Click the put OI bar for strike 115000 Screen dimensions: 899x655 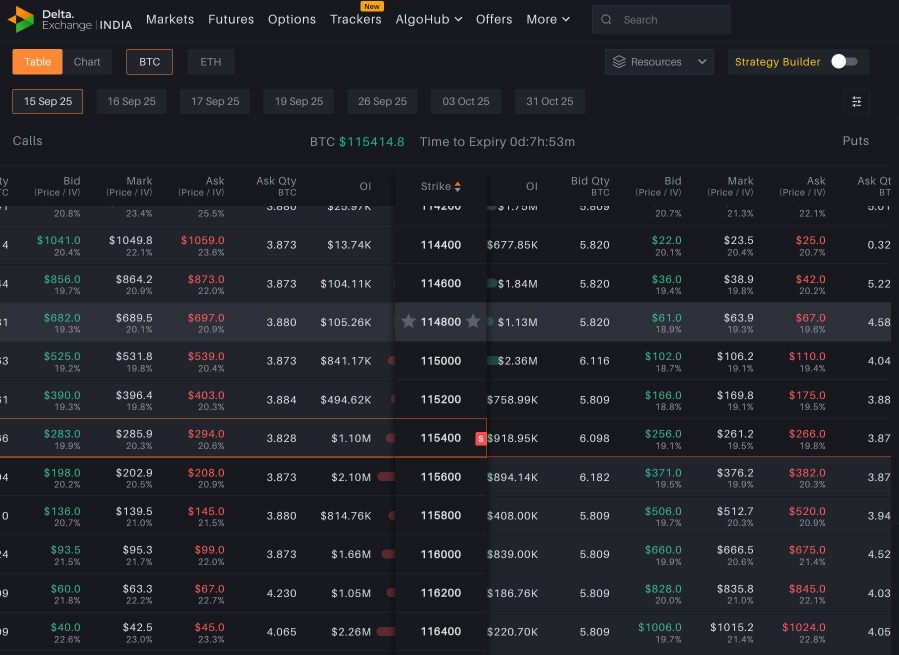pyautogui.click(x=494, y=361)
